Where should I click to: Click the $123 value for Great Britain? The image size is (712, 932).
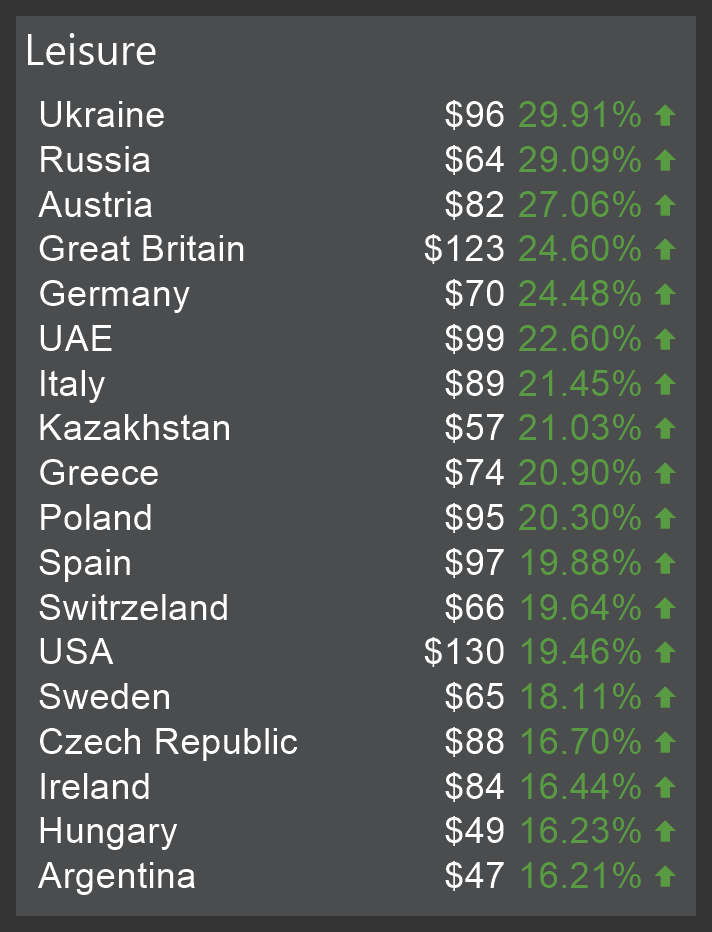(464, 250)
